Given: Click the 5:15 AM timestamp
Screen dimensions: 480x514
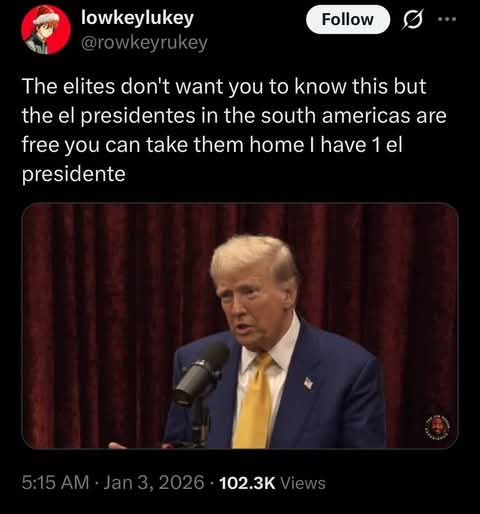Looking at the screenshot, I should (x=56, y=483).
